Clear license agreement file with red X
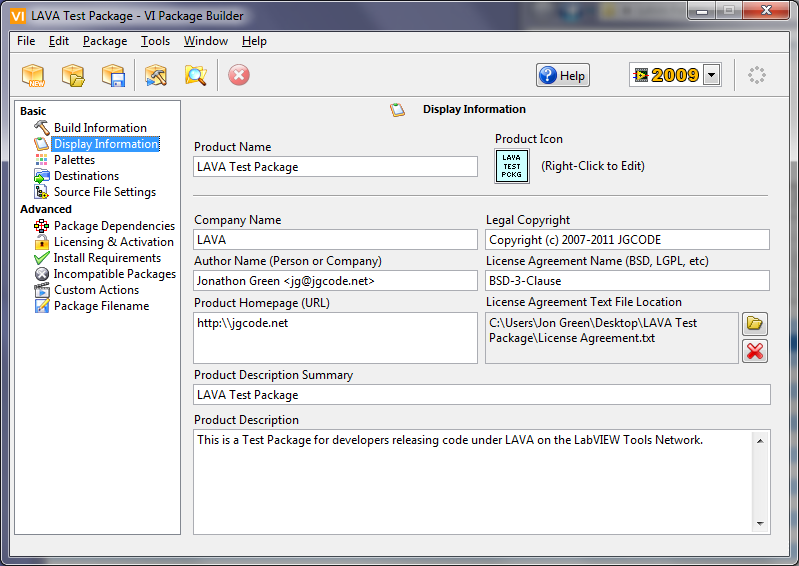 (755, 351)
